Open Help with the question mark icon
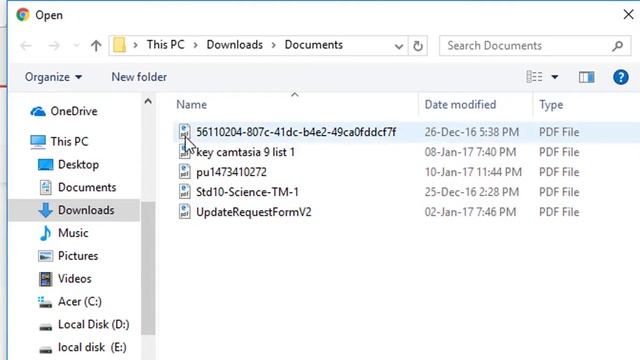The width and height of the screenshot is (640, 360). (x=620, y=77)
